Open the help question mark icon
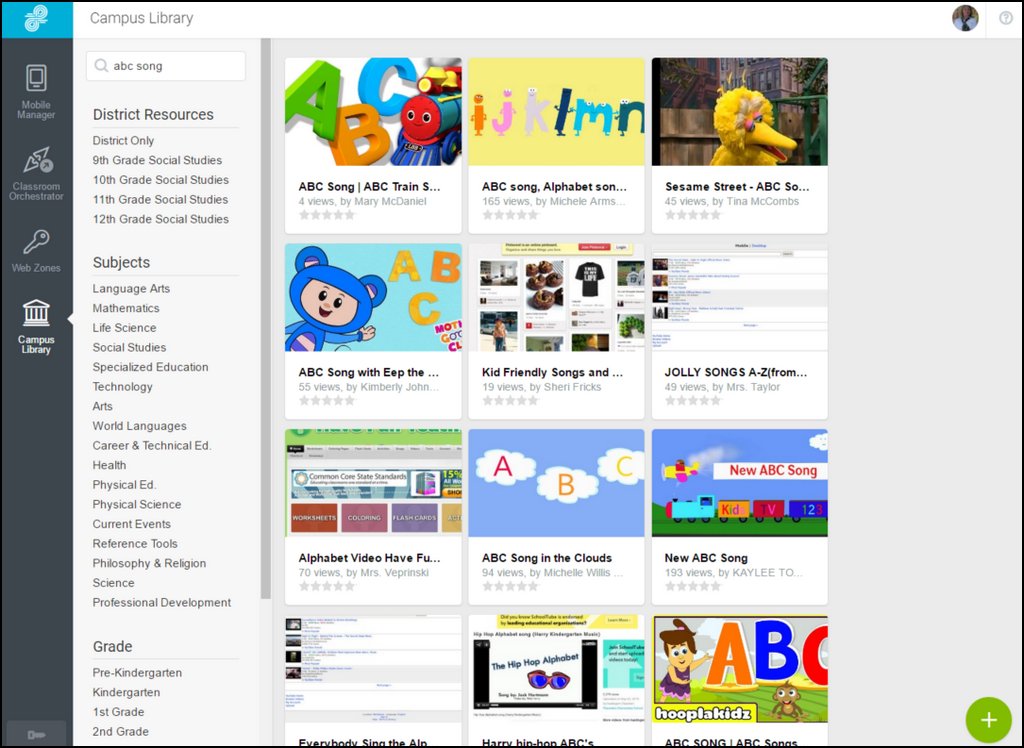Screen dimensions: 1024x748 (x=1006, y=18)
